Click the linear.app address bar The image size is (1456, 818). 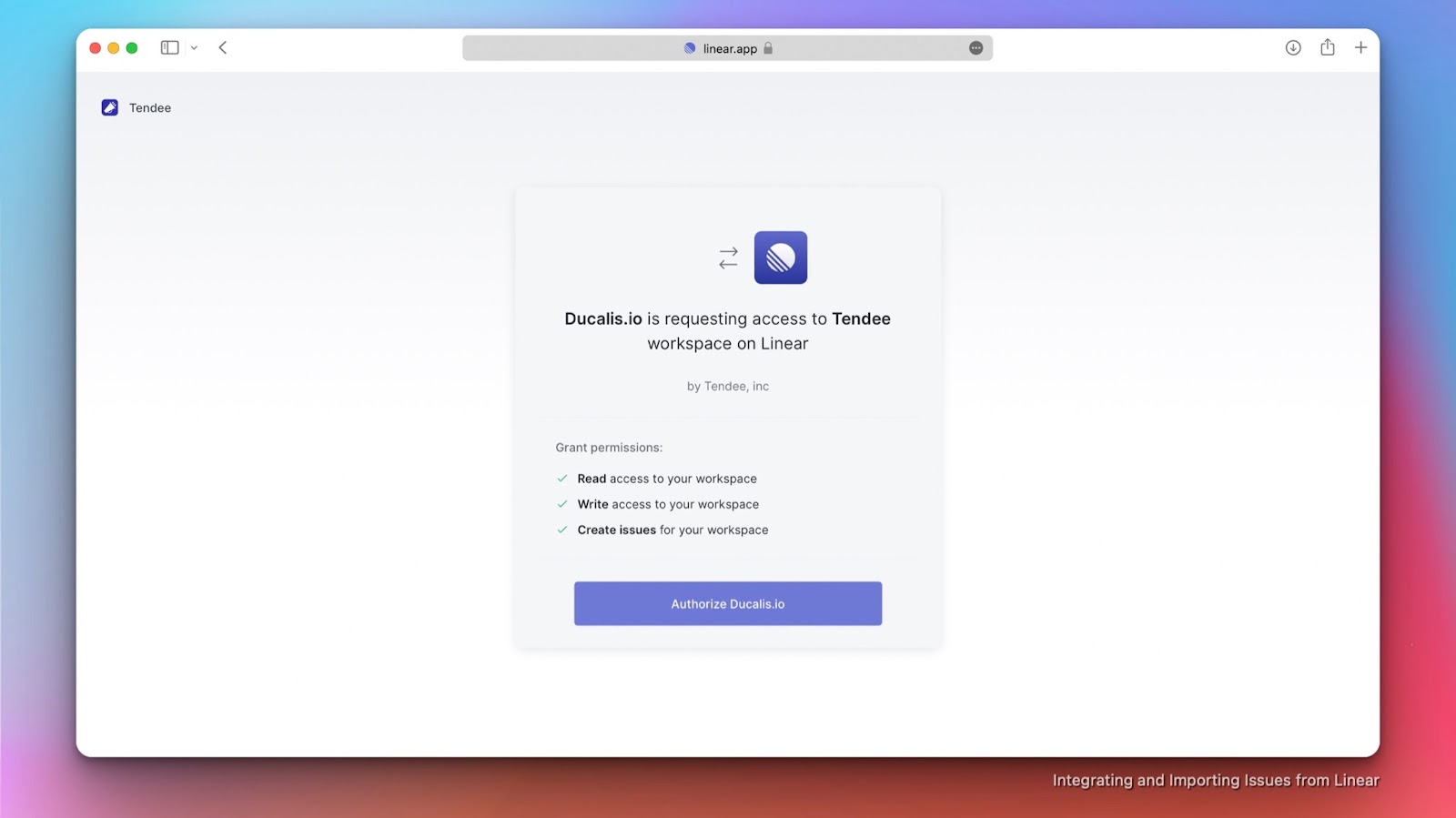[x=727, y=48]
